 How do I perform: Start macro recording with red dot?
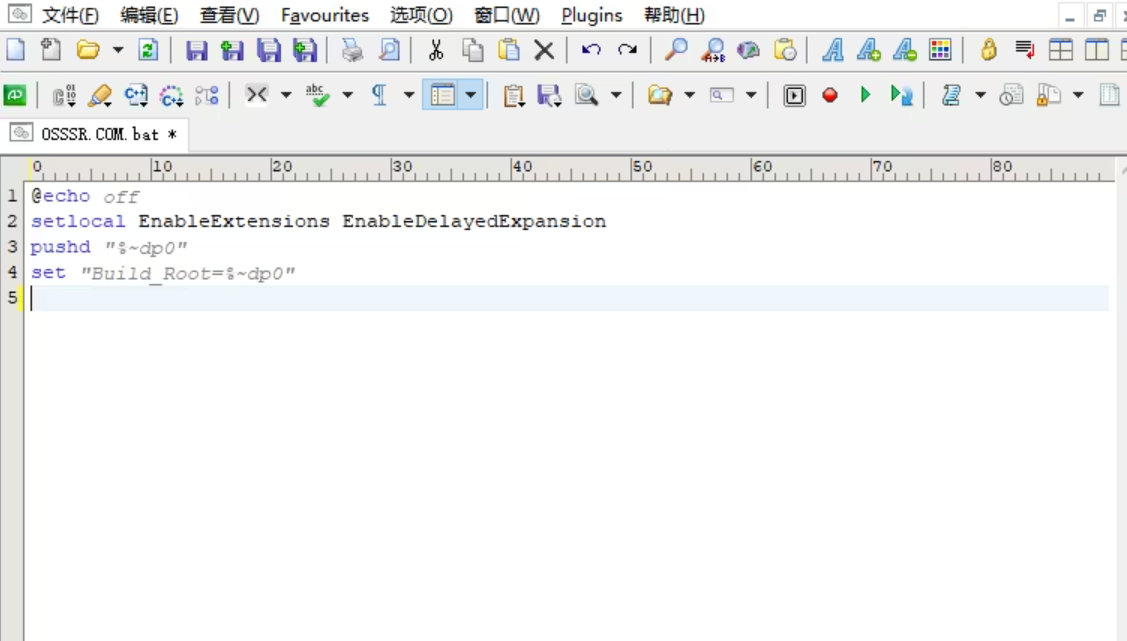[x=830, y=95]
